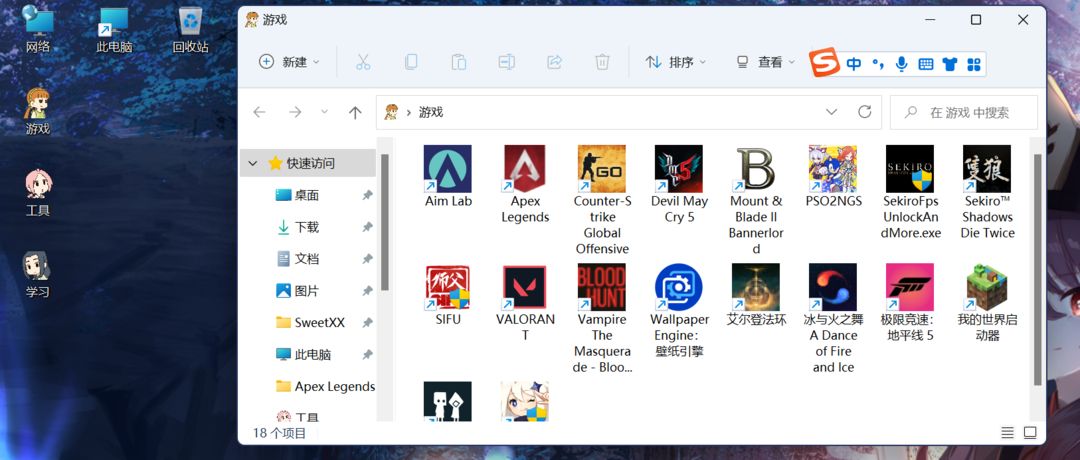
Task: Select A Dance of Fire and Ice icon
Action: pyautogui.click(x=833, y=318)
